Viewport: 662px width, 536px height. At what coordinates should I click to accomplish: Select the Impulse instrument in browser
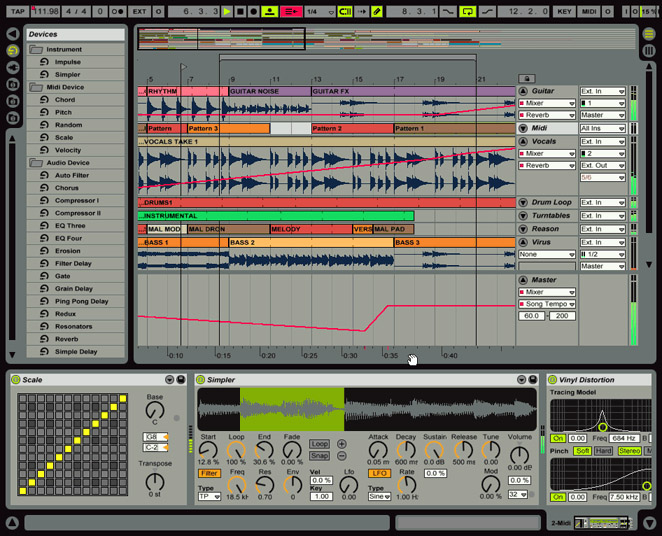tap(68, 62)
